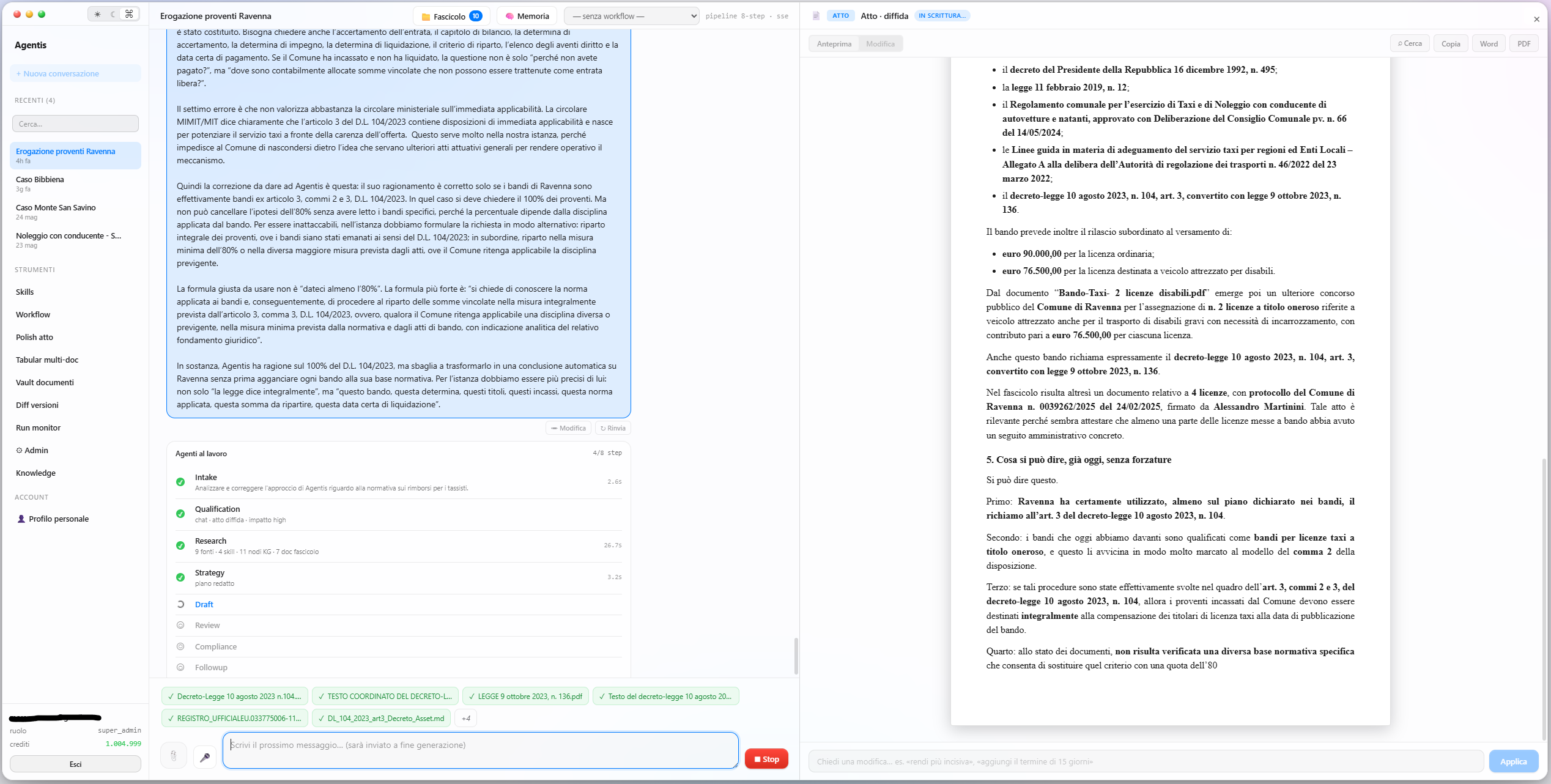Viewport: 1551px width, 784px height.
Task: Click the Review step pending icon
Action: pyautogui.click(x=180, y=625)
